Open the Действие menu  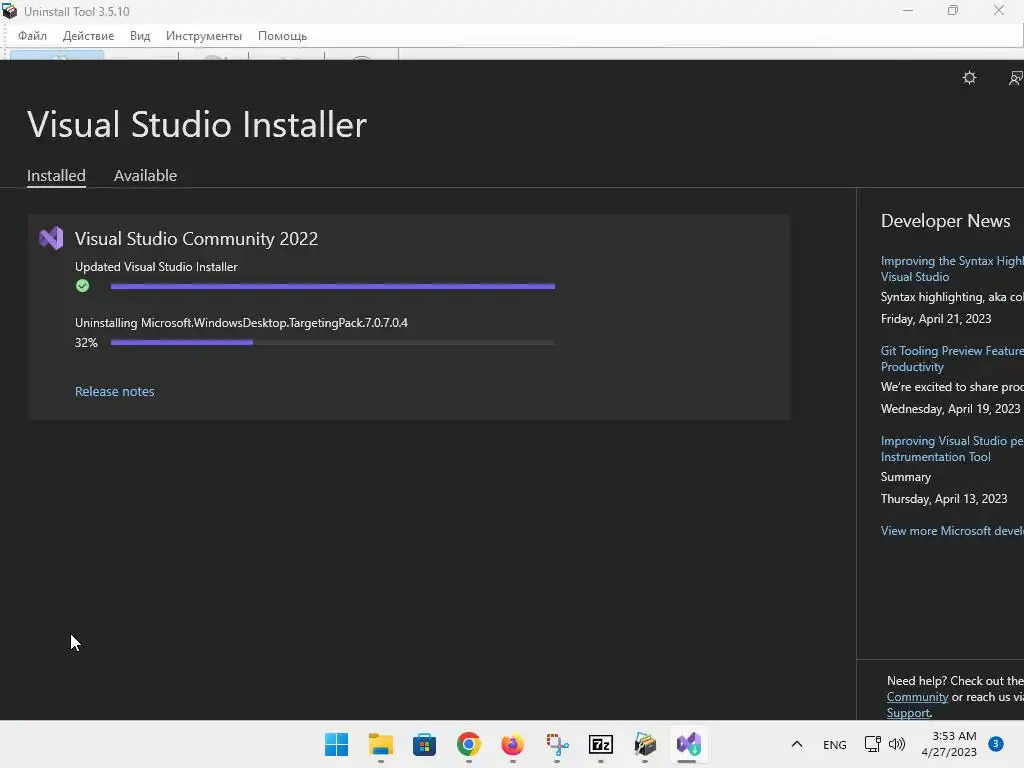pos(88,36)
